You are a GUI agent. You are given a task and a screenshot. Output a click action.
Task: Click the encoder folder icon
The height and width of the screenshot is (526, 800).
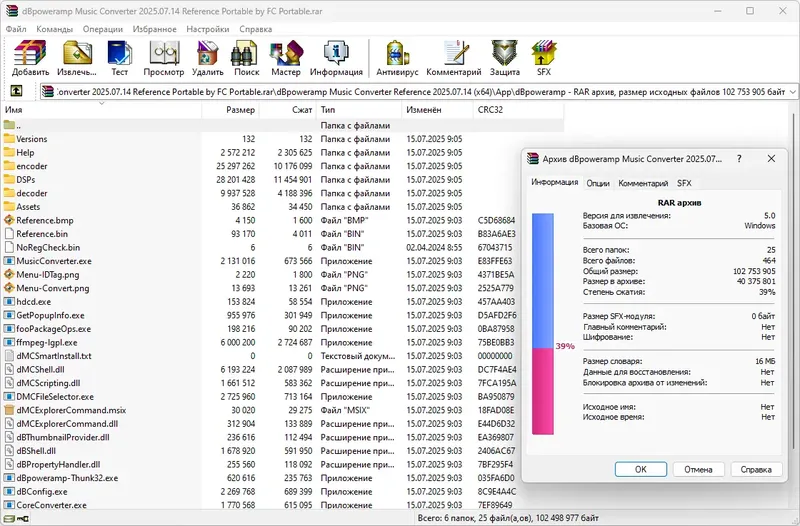coord(9,166)
